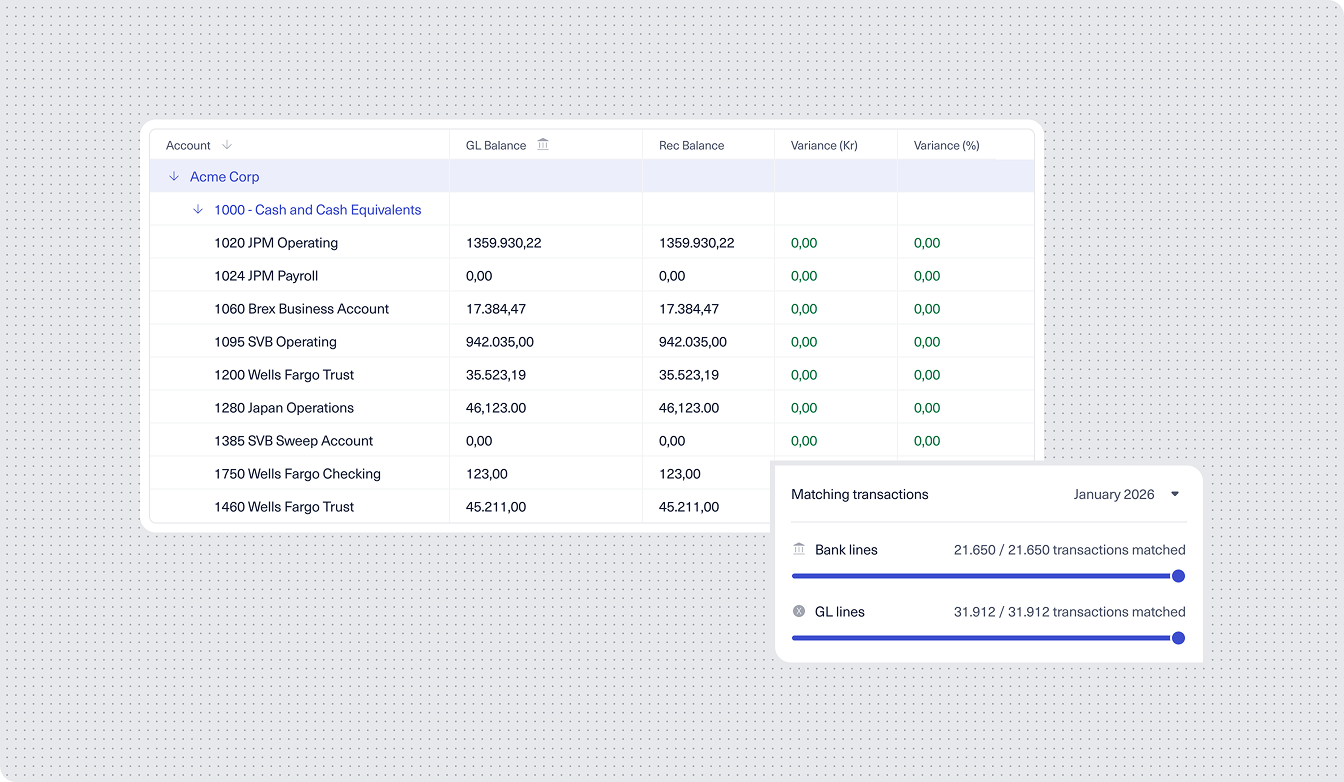Click GL Balance value for 1095 SVB Operating

(500, 342)
